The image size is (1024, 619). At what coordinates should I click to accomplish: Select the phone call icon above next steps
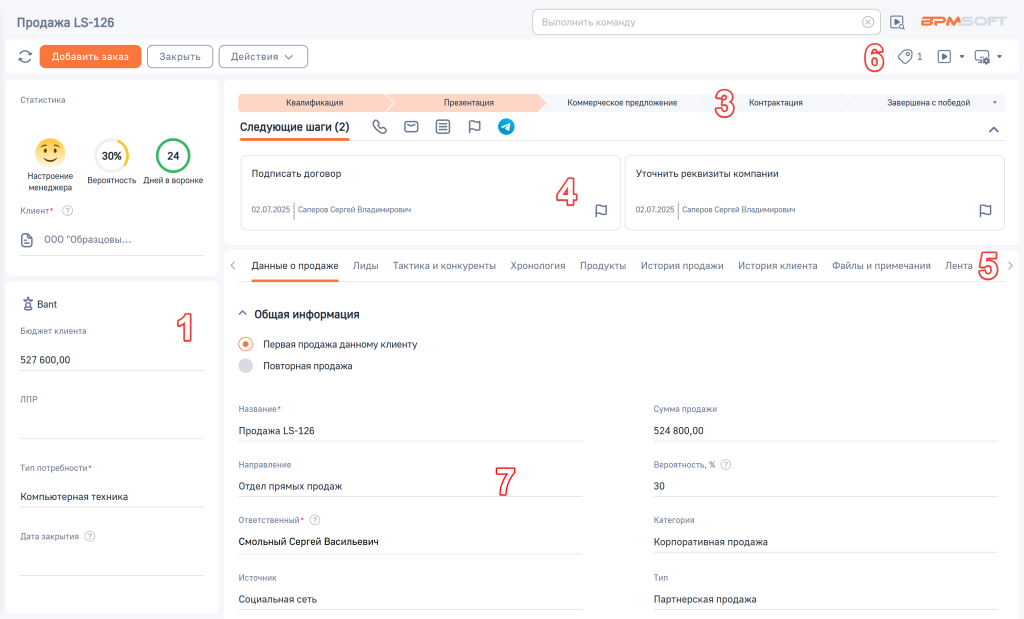point(378,127)
